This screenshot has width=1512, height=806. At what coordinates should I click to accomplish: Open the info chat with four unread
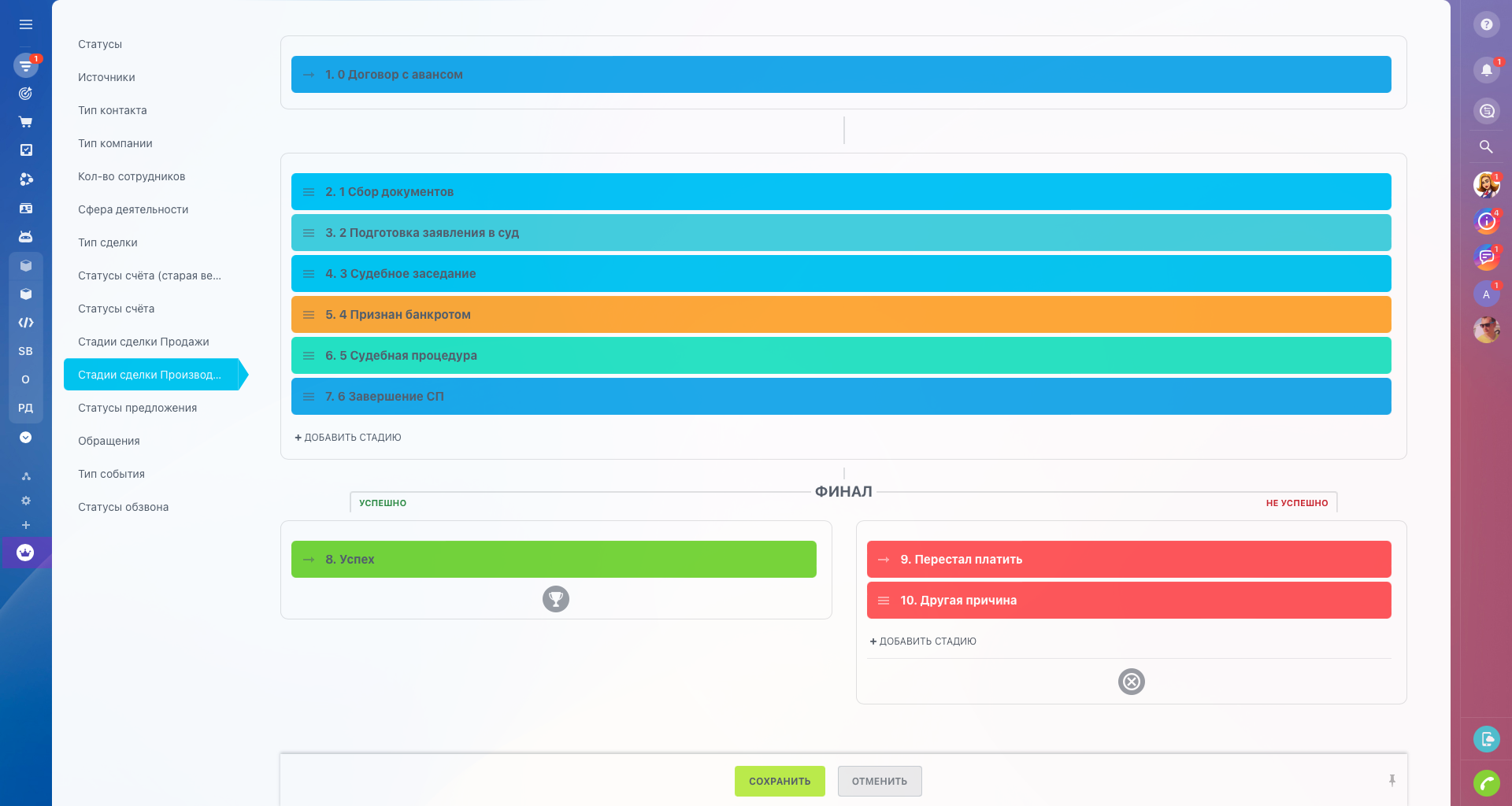click(x=1487, y=222)
